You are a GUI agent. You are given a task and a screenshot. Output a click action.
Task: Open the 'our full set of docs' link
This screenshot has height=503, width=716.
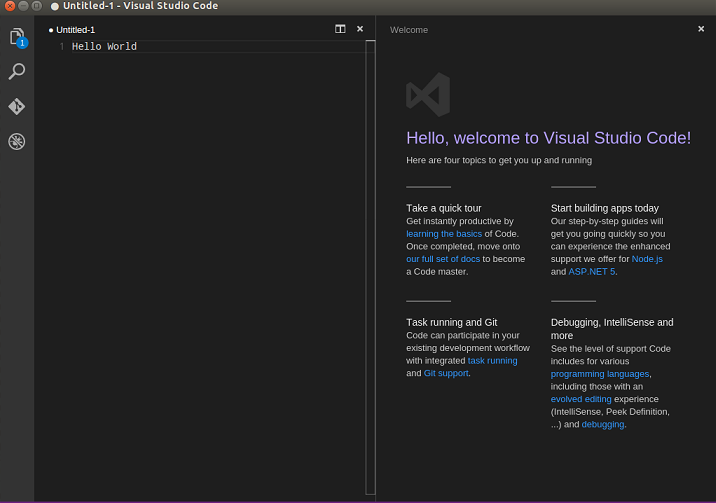coord(443,259)
